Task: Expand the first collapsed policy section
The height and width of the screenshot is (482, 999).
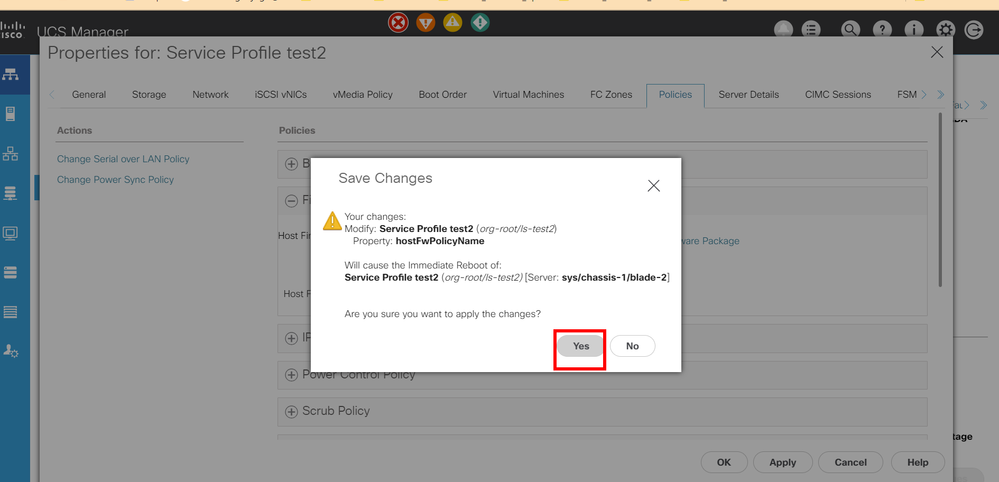Action: pos(291,164)
